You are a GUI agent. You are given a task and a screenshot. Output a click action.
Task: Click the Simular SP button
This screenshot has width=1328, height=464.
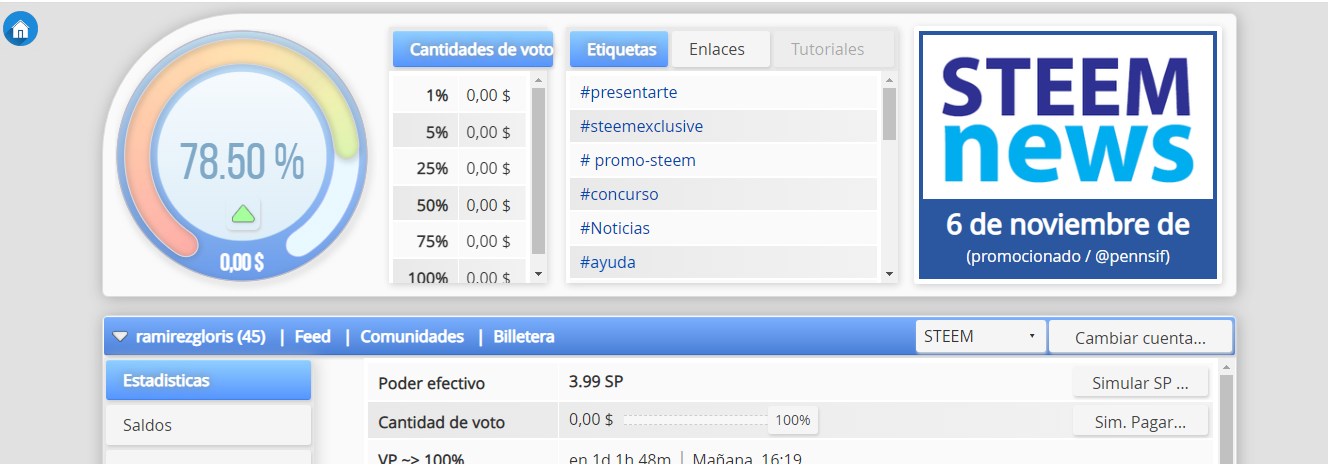(1140, 382)
